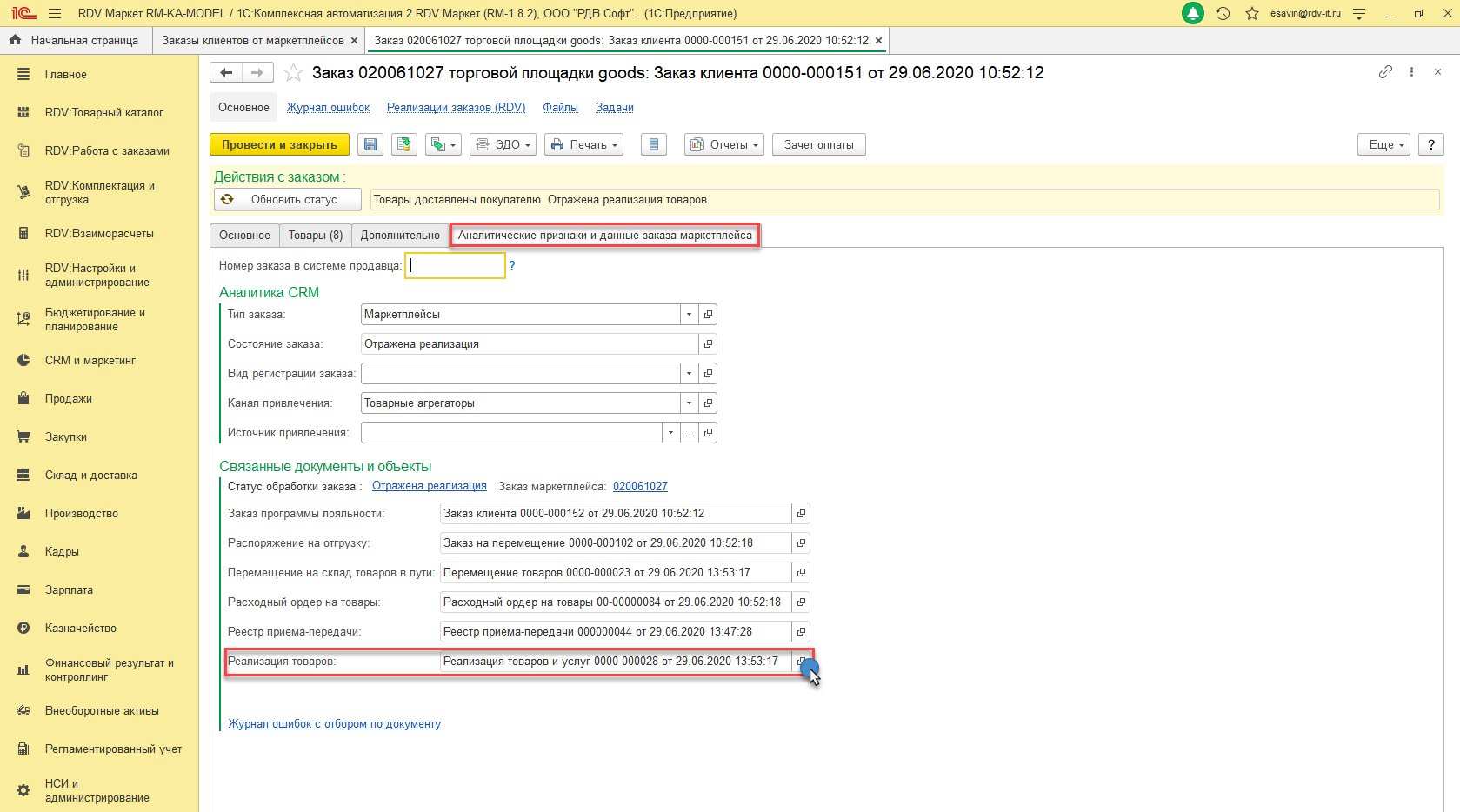Switch to the 'Товары (8)' tab
This screenshot has height=812, width=1460.
(x=316, y=236)
